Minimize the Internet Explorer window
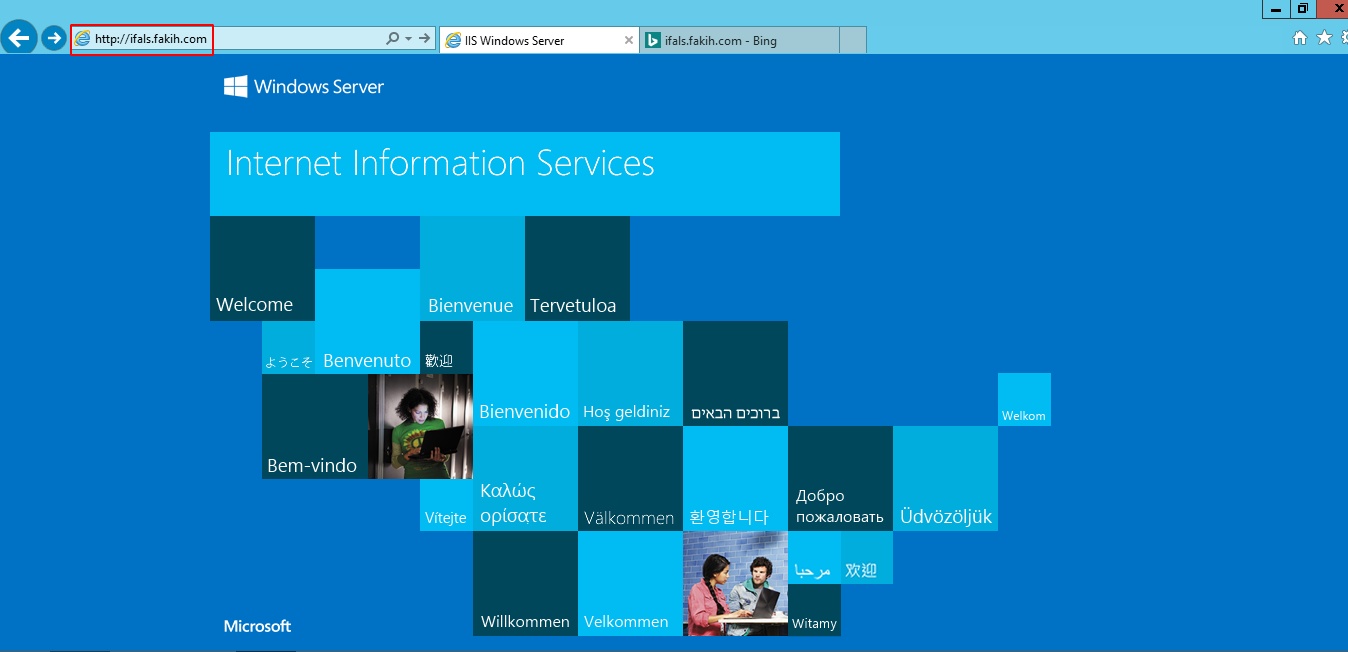This screenshot has height=652, width=1348. 1275,9
